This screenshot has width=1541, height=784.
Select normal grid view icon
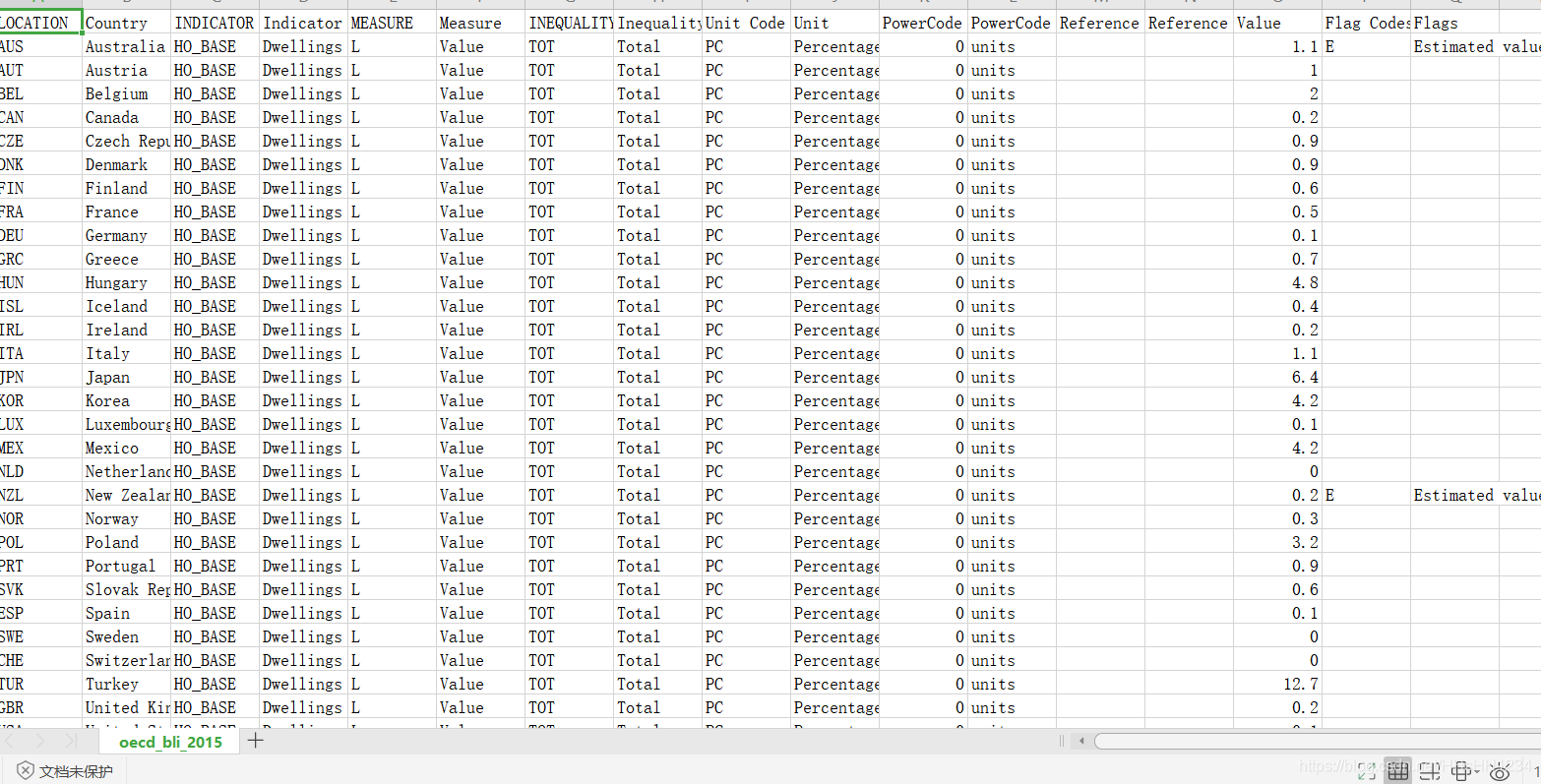1398,771
